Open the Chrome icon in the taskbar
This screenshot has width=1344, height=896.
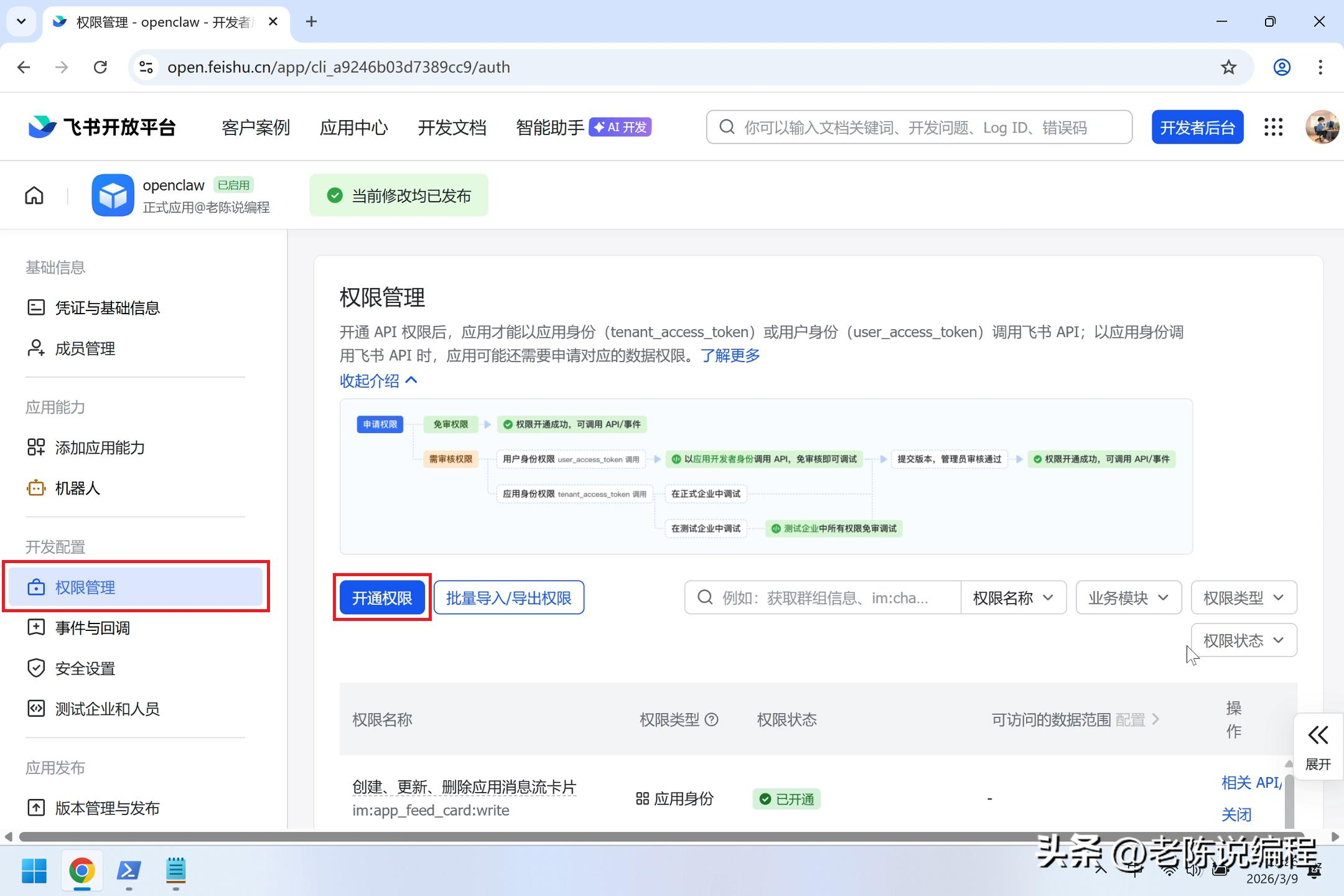[82, 870]
